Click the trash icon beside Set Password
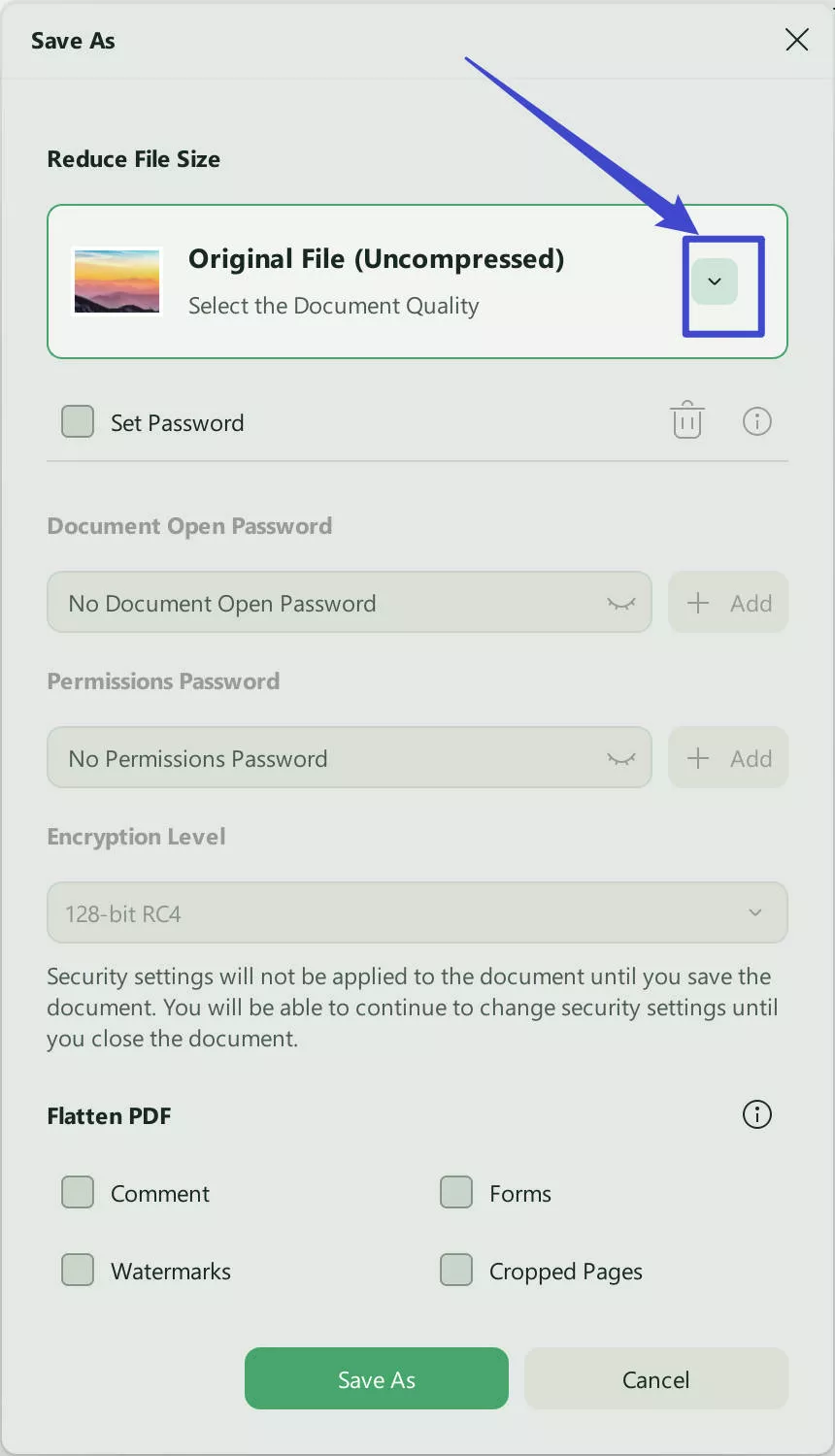The height and width of the screenshot is (1456, 835). click(x=686, y=420)
